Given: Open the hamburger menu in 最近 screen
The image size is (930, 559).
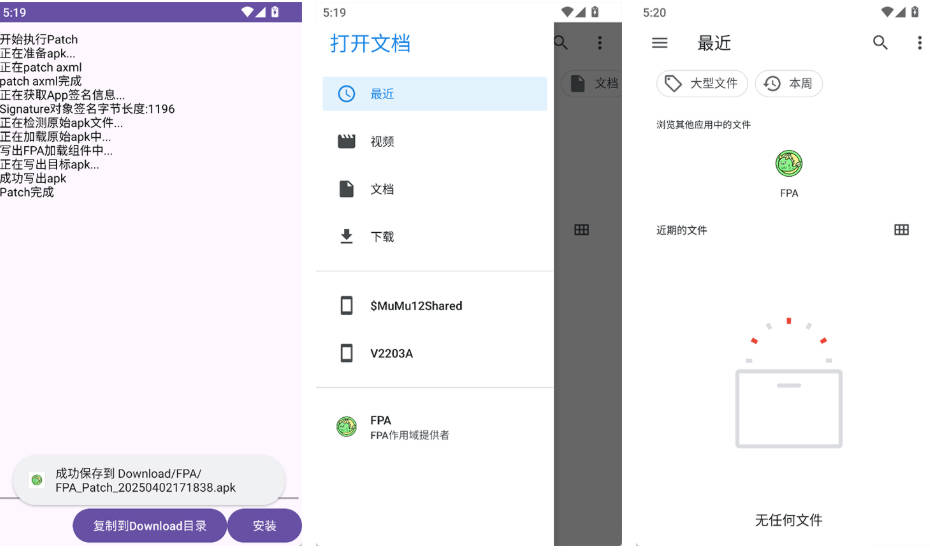Looking at the screenshot, I should (x=660, y=43).
